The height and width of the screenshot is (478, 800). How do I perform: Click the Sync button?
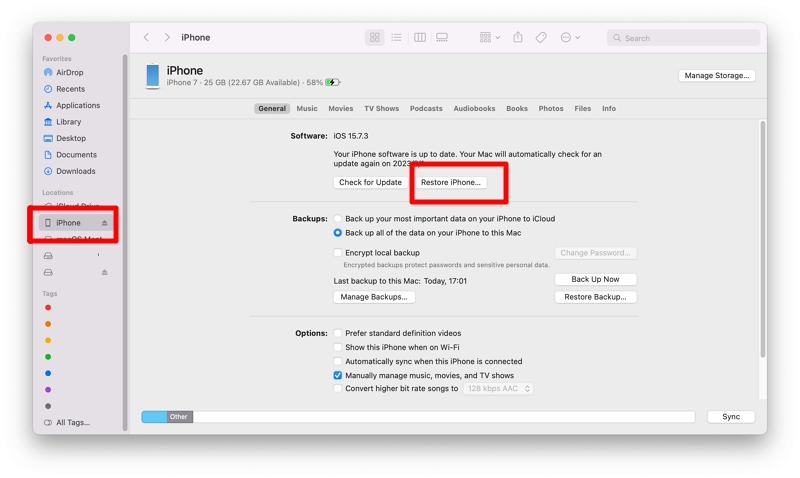[731, 417]
